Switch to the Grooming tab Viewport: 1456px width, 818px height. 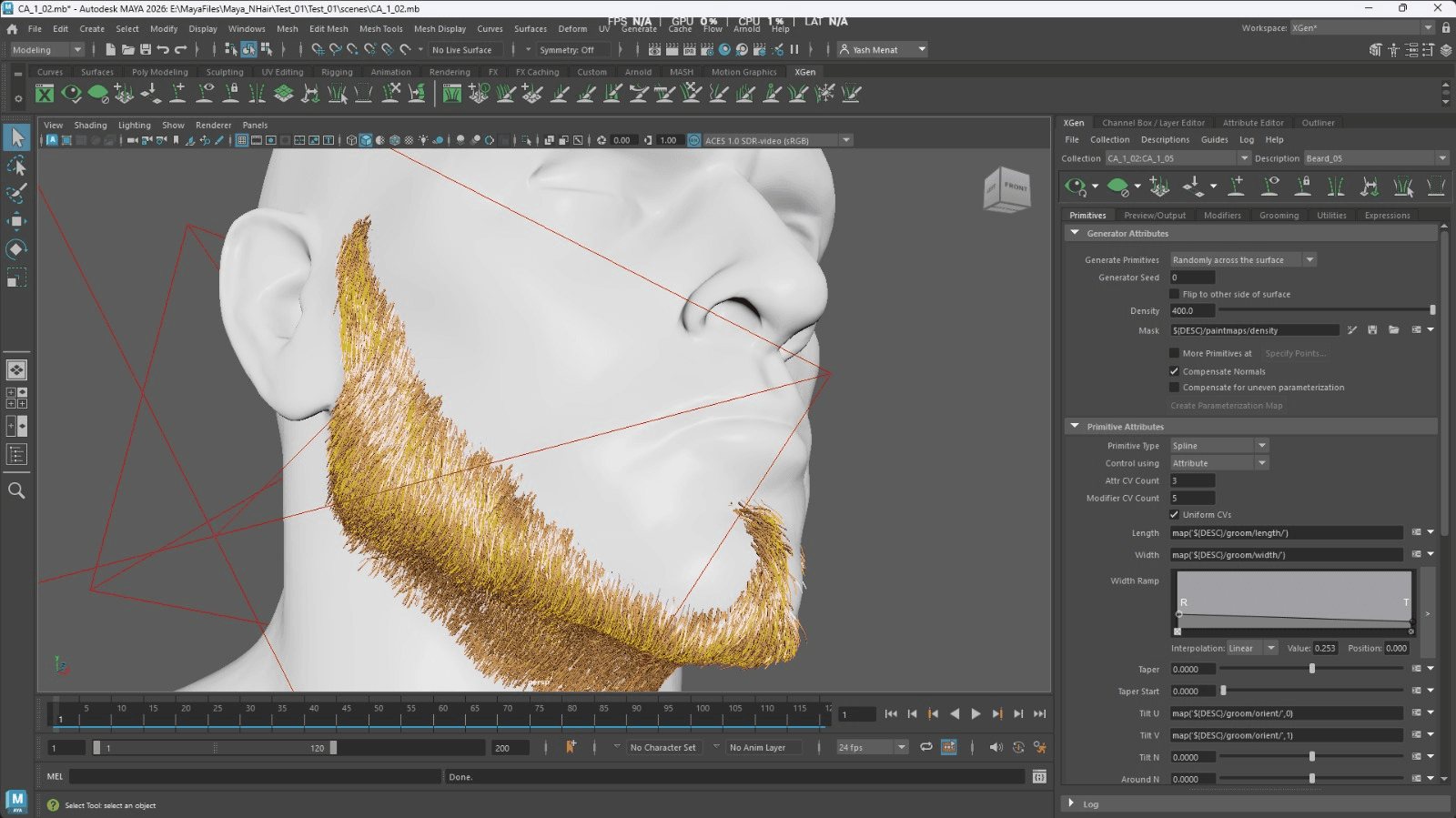pos(1279,216)
